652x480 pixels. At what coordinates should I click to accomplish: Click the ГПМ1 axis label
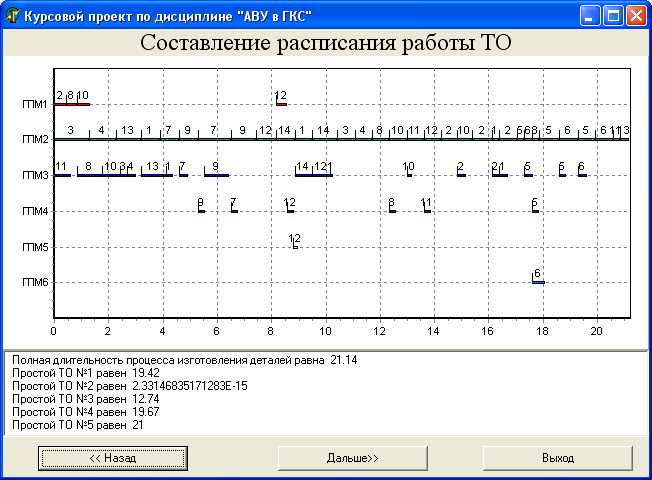[x=34, y=104]
